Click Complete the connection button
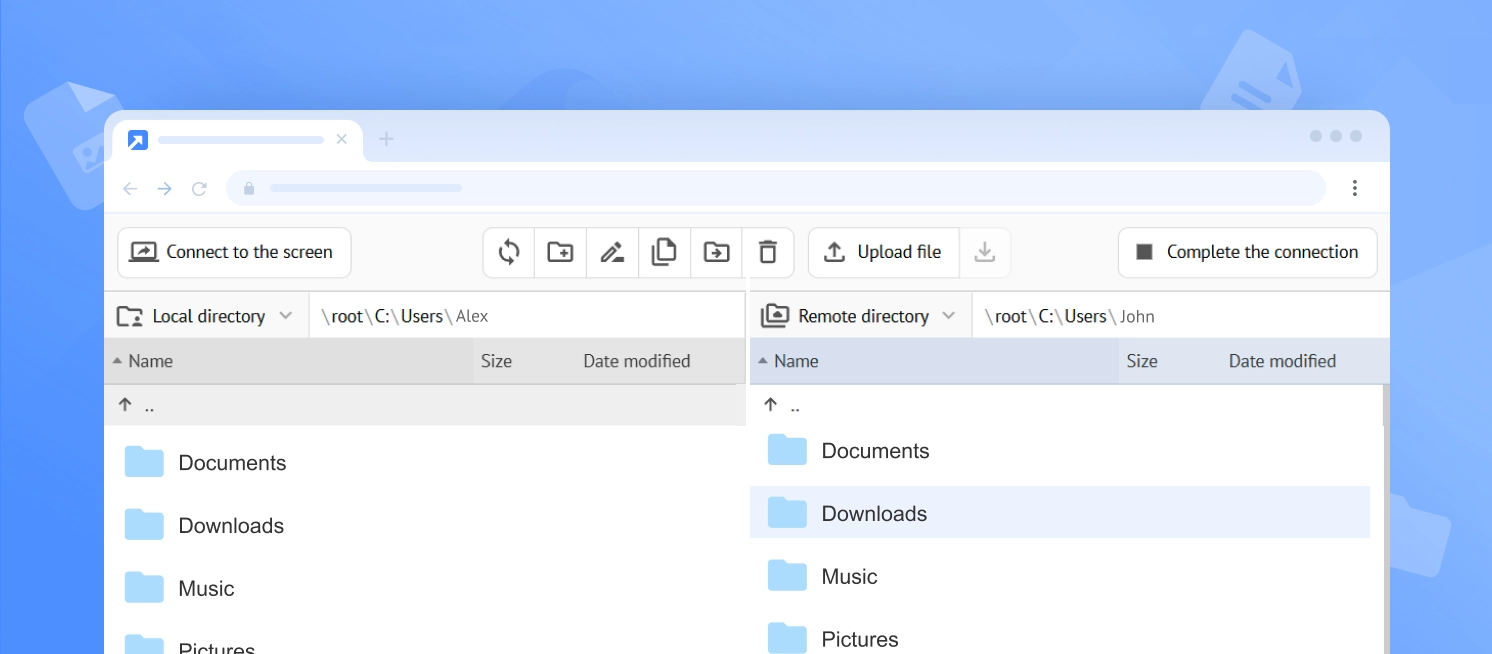The width and height of the screenshot is (1492, 654). click(x=1247, y=252)
